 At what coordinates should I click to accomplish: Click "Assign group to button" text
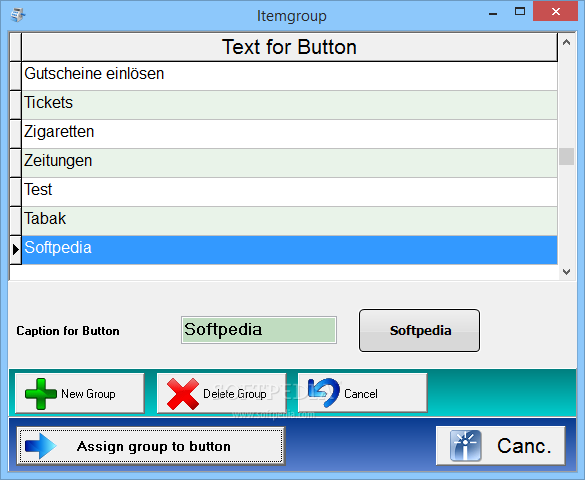154,446
